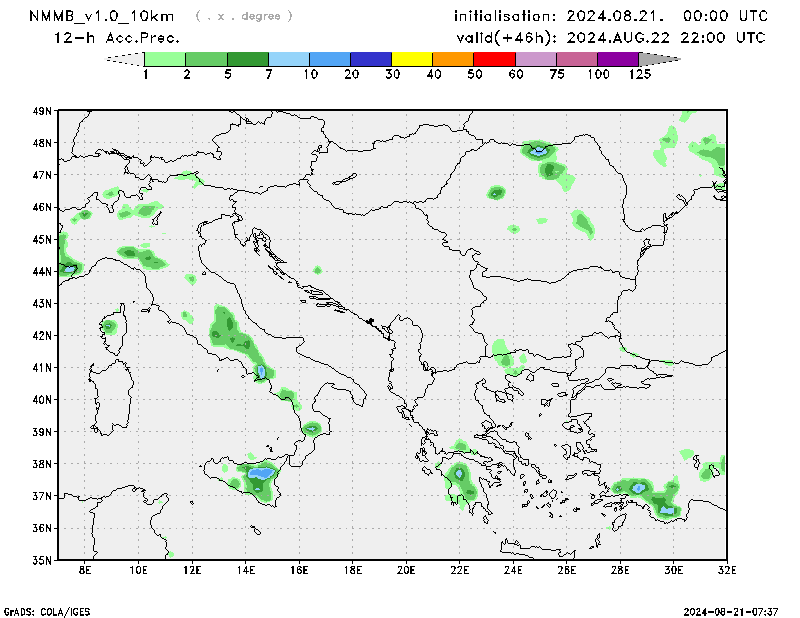Image resolution: width=800 pixels, height=618 pixels.
Task: Click the 32E longitude axis label
Action: click(x=727, y=570)
